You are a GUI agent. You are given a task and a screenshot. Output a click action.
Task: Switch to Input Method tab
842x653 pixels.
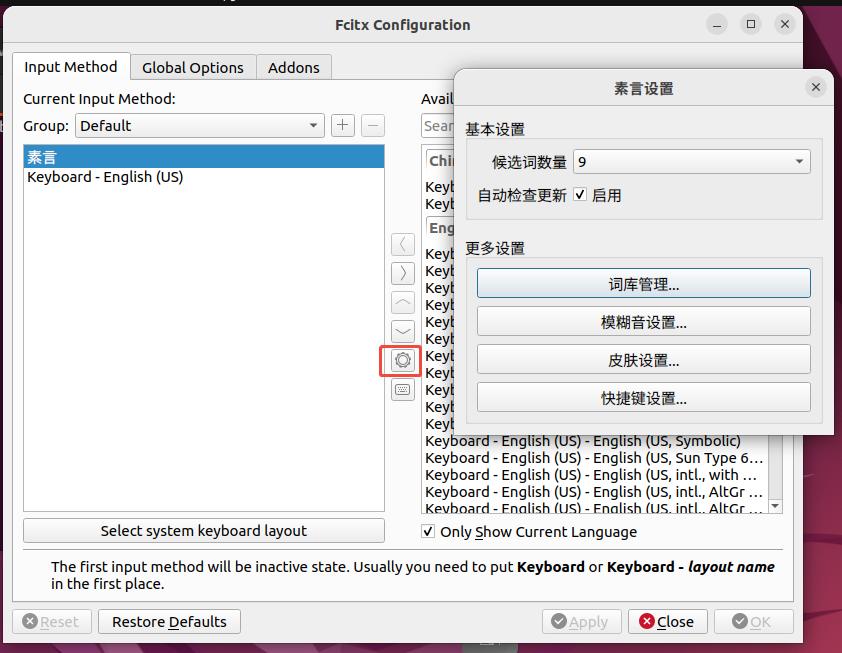click(71, 67)
